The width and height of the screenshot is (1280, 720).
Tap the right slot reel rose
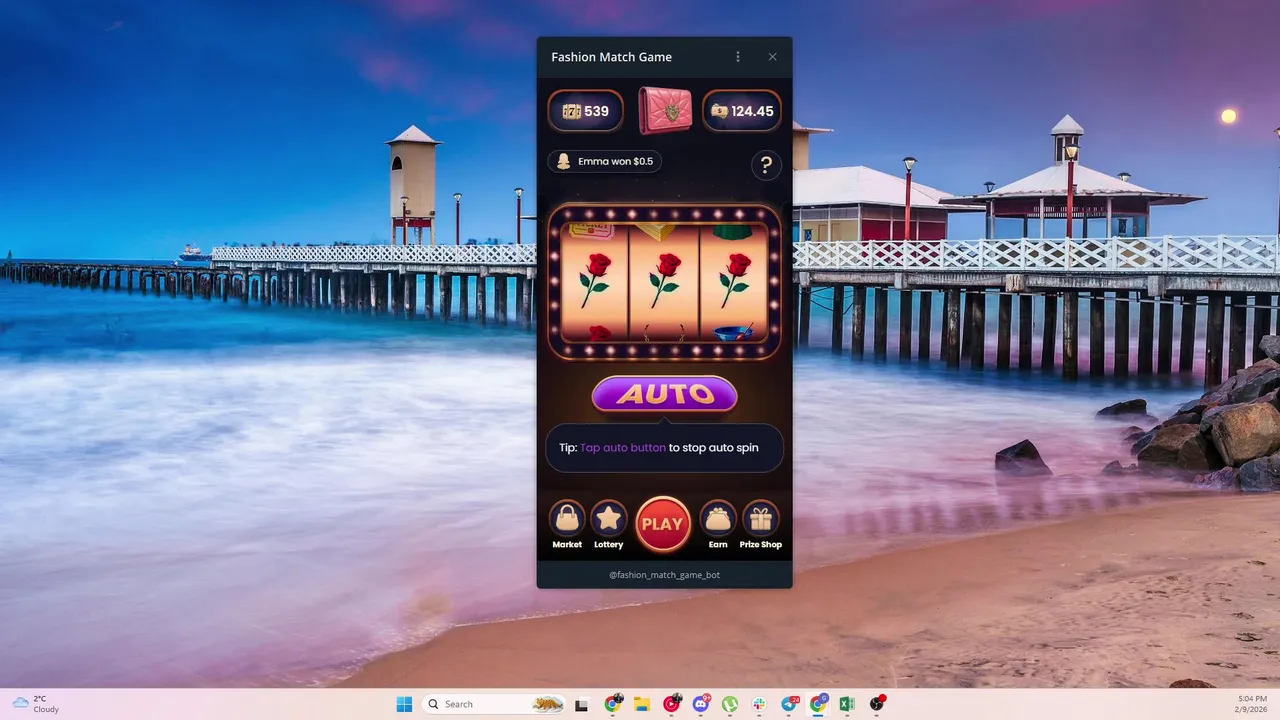point(735,280)
